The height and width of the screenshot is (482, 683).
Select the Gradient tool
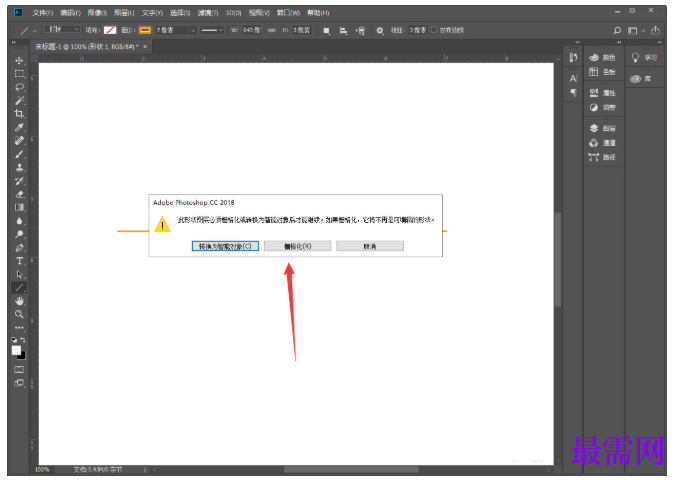pos(19,208)
